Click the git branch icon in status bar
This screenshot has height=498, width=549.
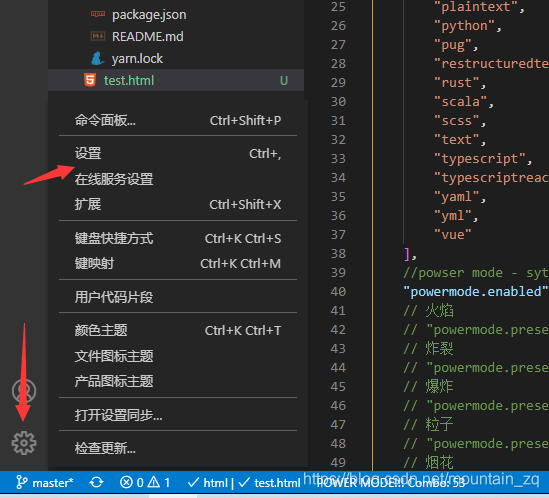pyautogui.click(x=22, y=483)
